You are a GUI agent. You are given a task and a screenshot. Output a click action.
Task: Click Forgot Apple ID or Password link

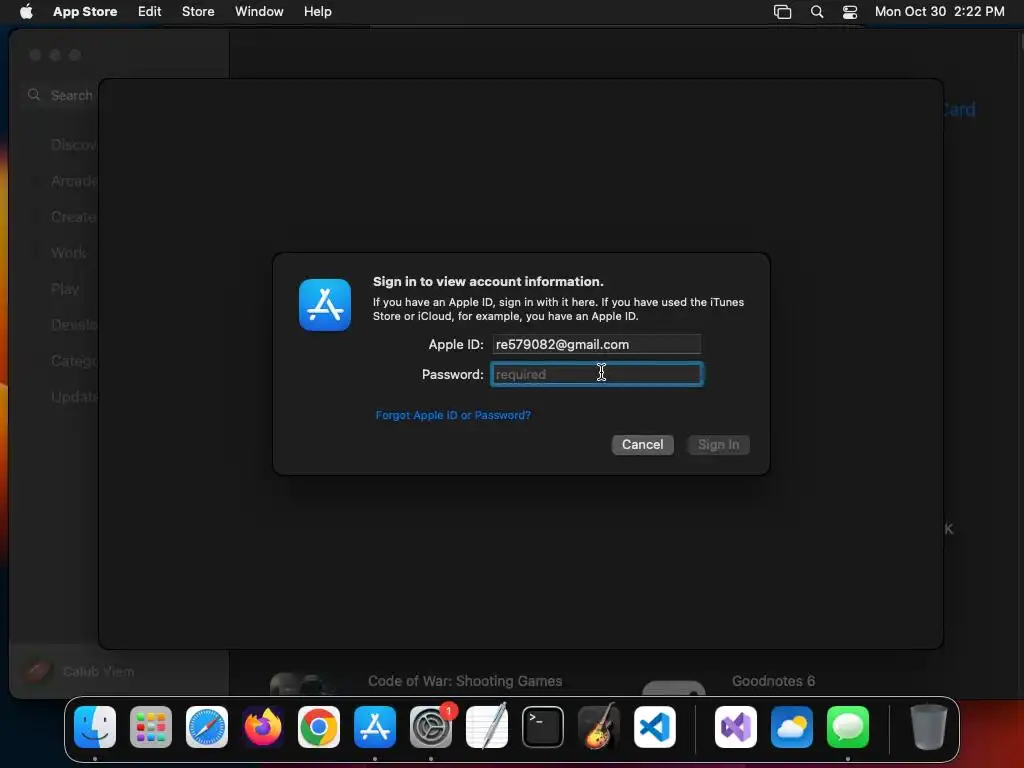click(453, 415)
